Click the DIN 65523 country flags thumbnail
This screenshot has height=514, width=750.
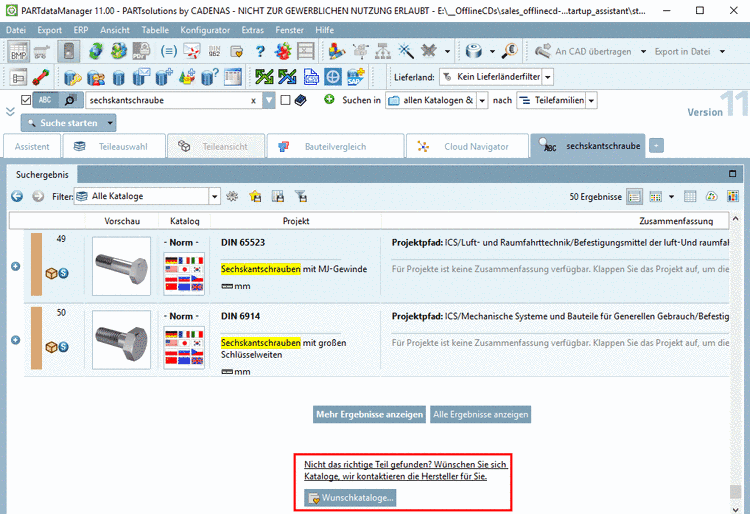[184, 274]
